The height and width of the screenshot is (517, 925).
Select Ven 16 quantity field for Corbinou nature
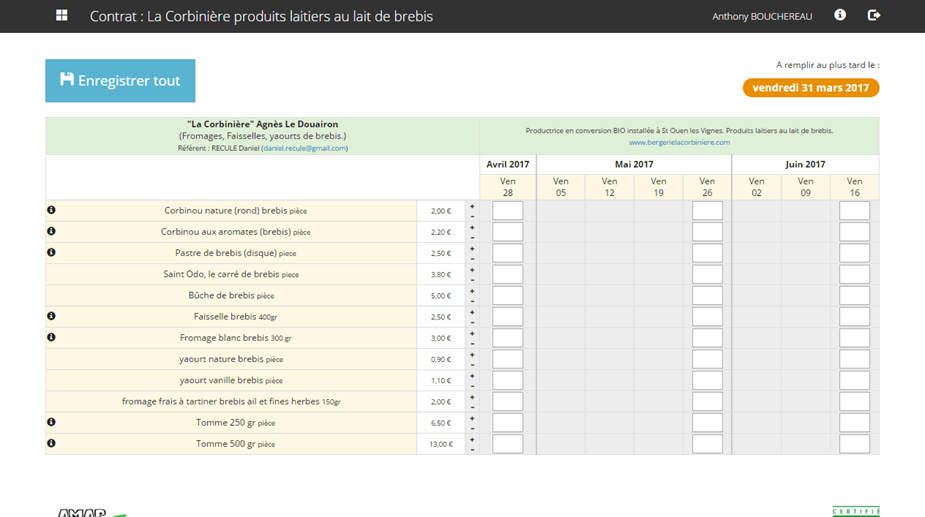[854, 211]
